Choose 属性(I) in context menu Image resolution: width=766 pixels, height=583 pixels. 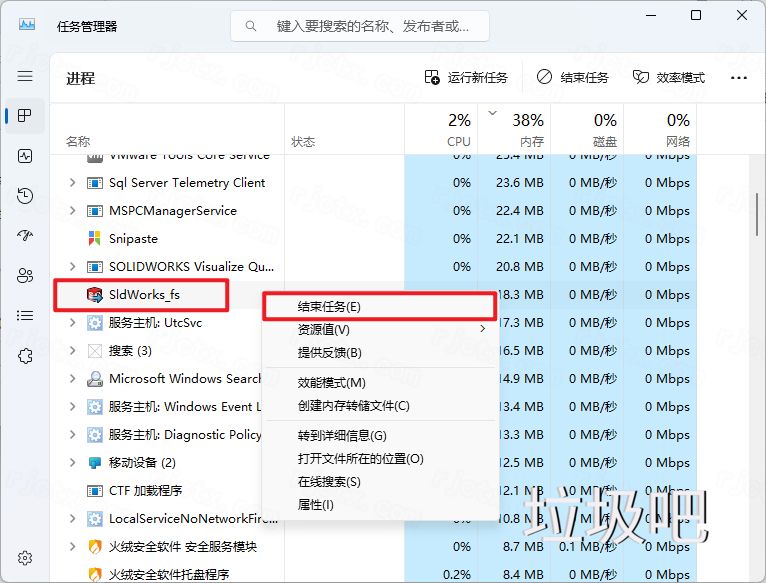point(380,505)
